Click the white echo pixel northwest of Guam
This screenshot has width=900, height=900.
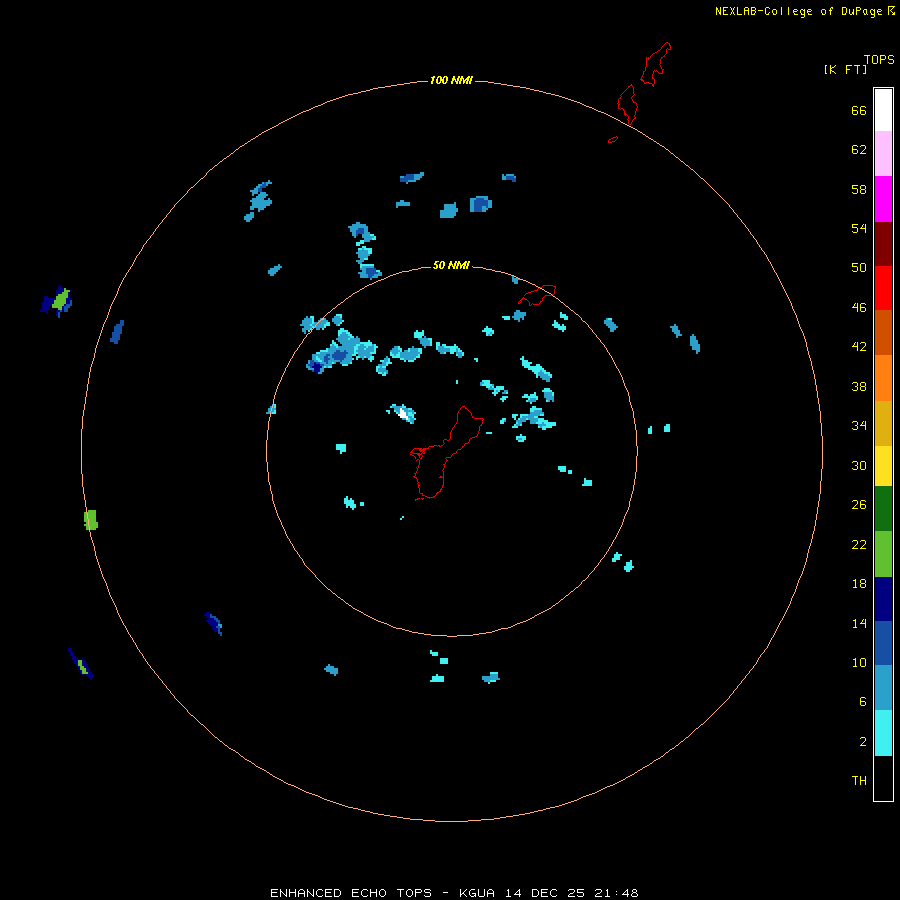pyautogui.click(x=404, y=413)
